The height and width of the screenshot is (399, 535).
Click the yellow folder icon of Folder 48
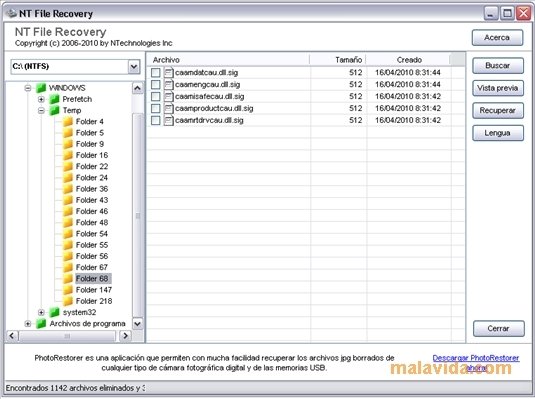pyautogui.click(x=68, y=223)
